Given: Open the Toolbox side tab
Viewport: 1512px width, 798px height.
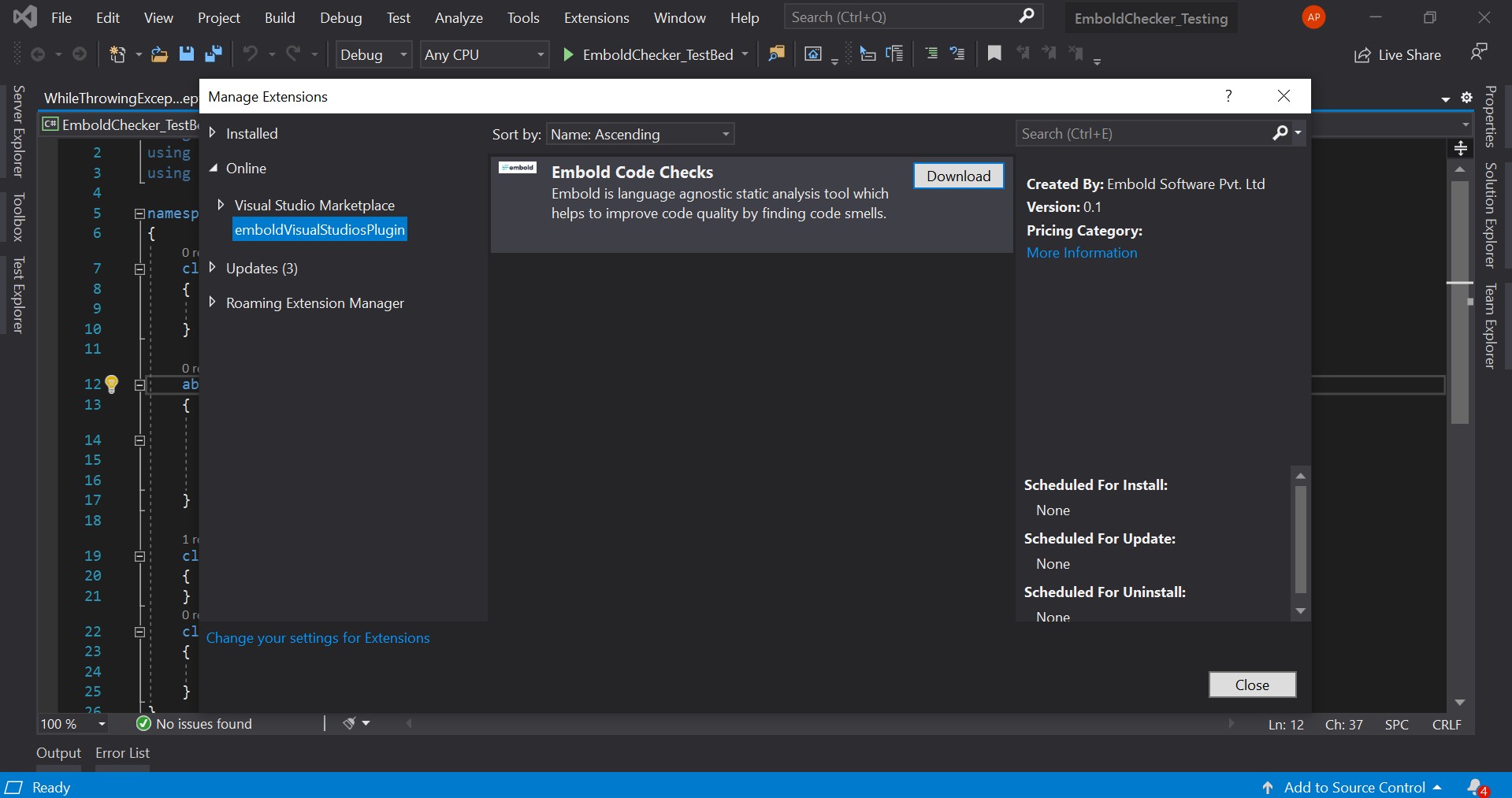Looking at the screenshot, I should 19,217.
